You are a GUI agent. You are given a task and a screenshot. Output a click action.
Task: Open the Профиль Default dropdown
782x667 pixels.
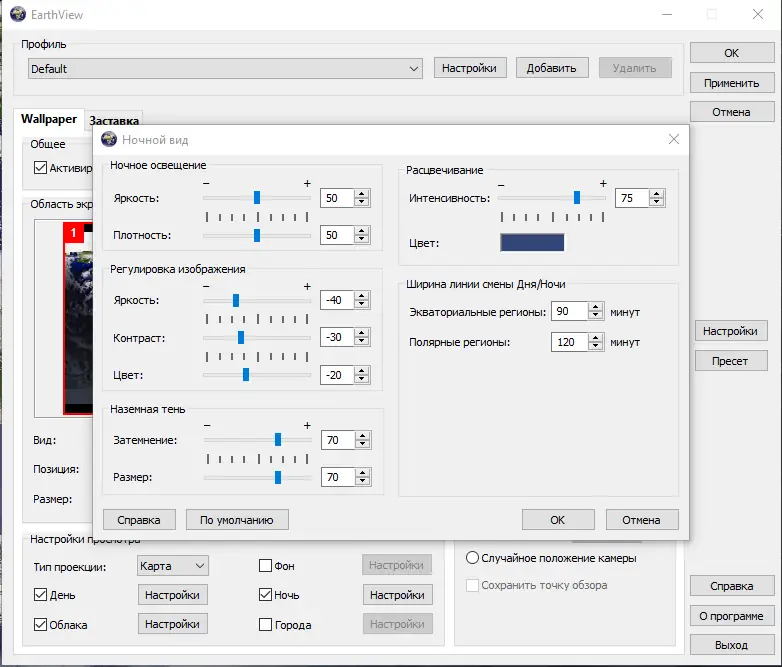tap(225, 68)
